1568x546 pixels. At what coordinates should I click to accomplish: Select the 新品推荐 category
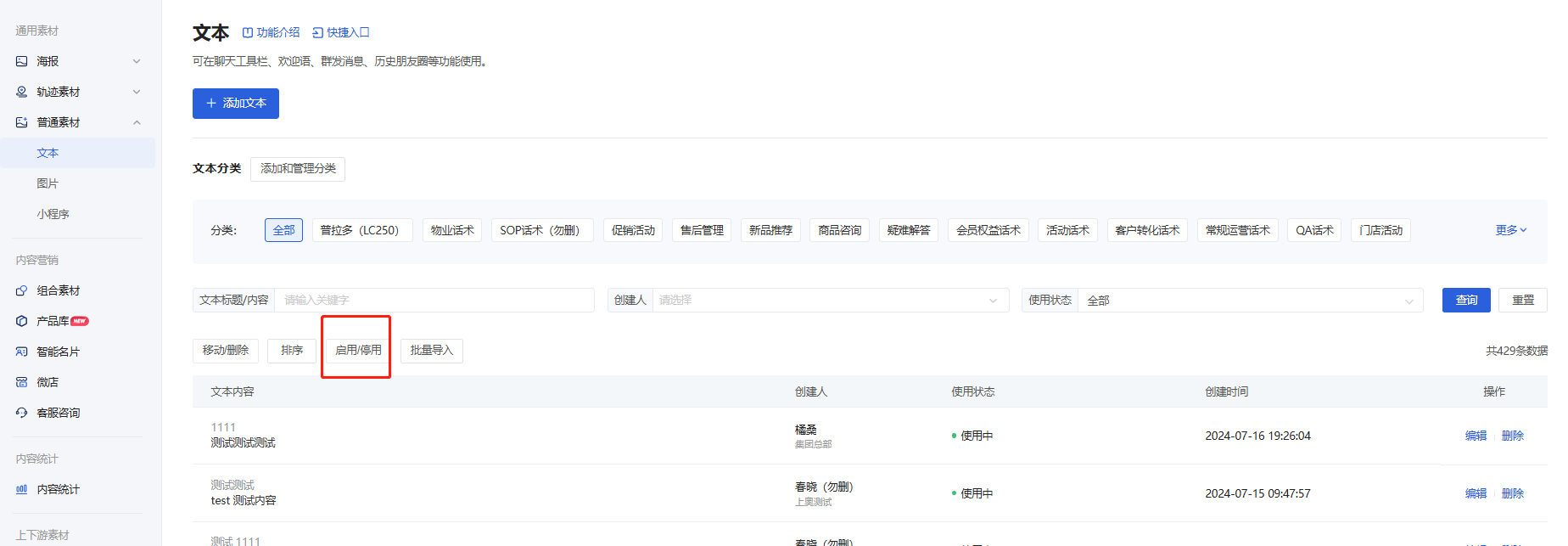pos(770,230)
